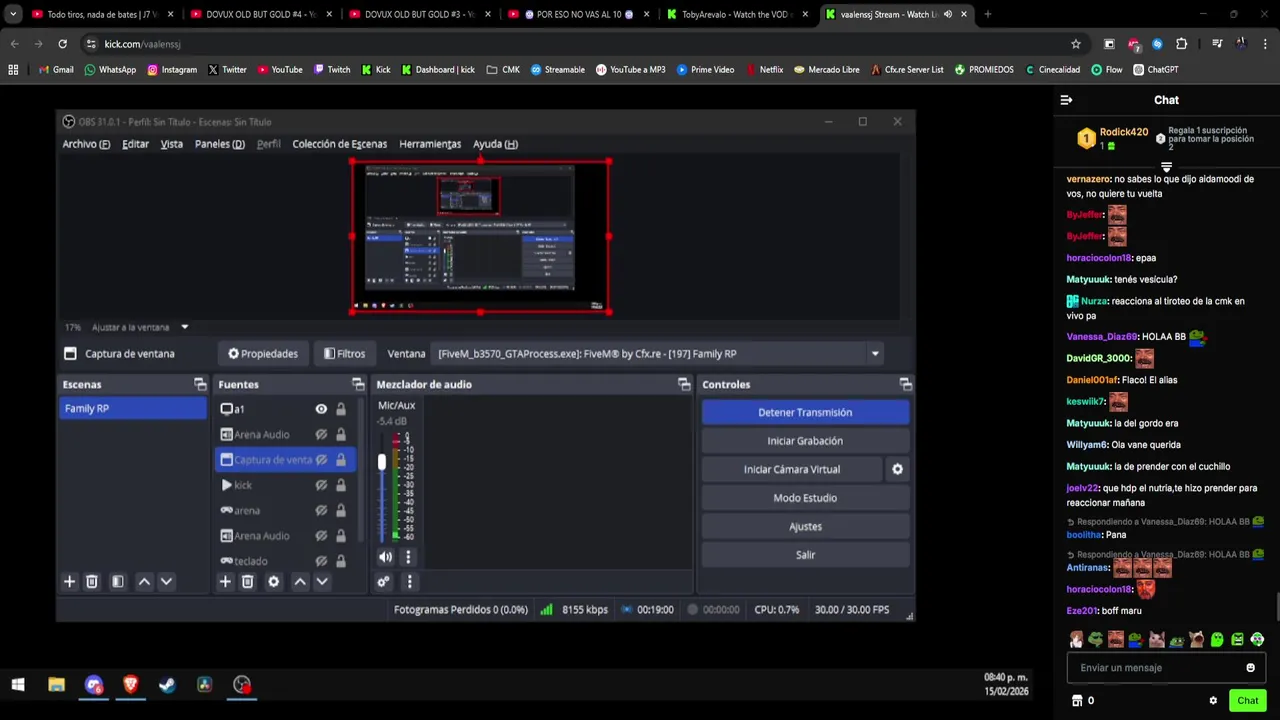The image size is (1280, 720).
Task: Open the audio mixer bottom three-dot menu
Action: pos(409,581)
